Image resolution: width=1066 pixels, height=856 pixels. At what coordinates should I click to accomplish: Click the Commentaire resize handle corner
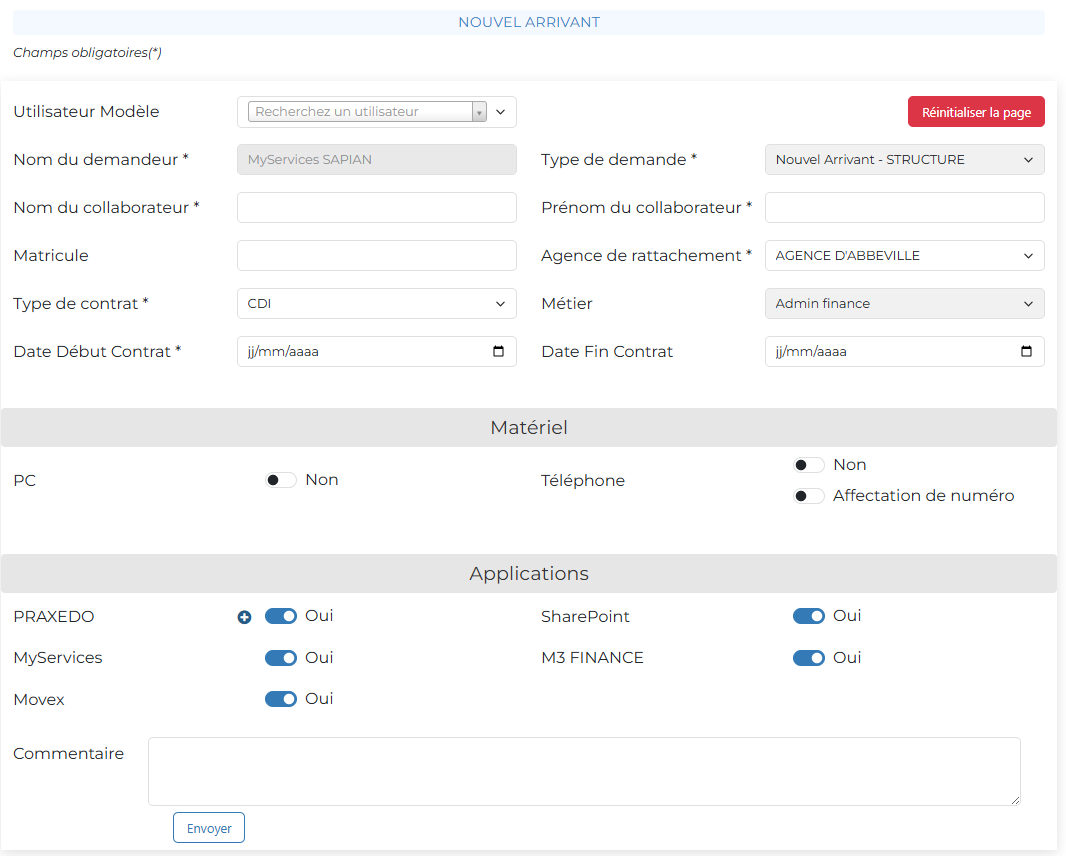click(x=1015, y=800)
